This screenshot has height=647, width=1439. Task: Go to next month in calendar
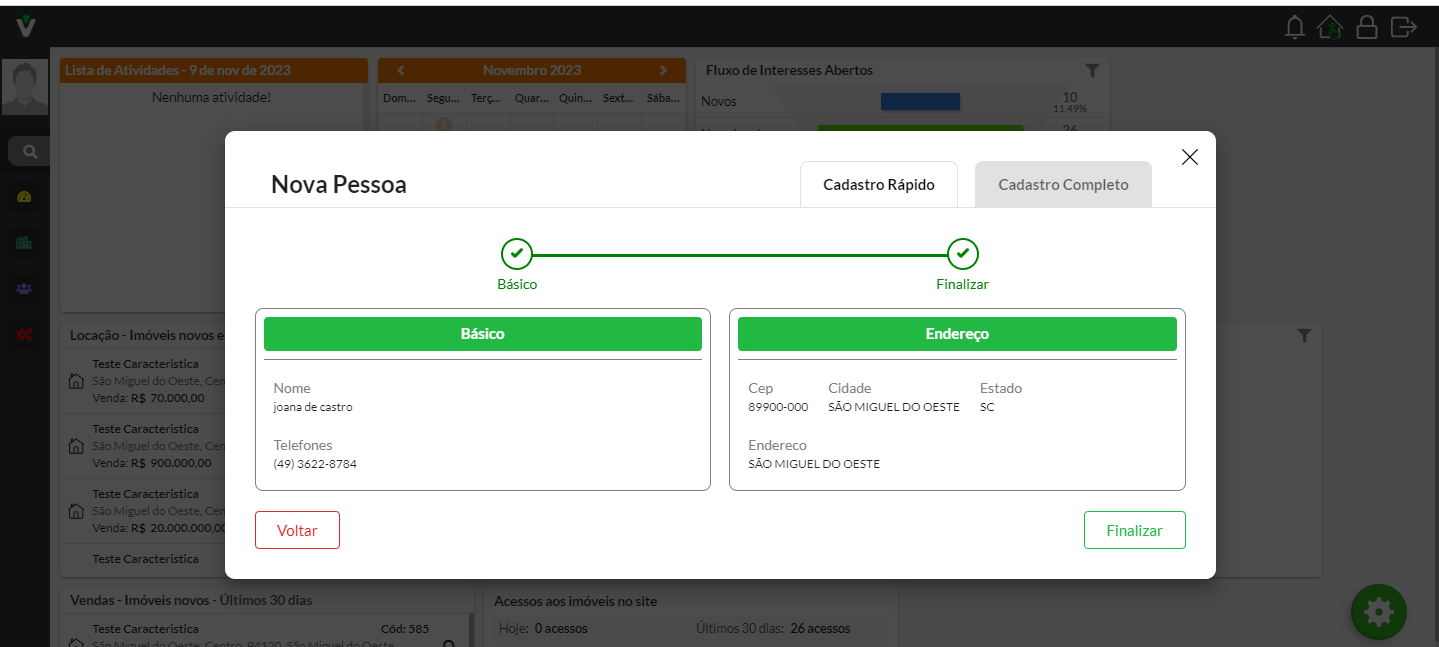point(663,71)
